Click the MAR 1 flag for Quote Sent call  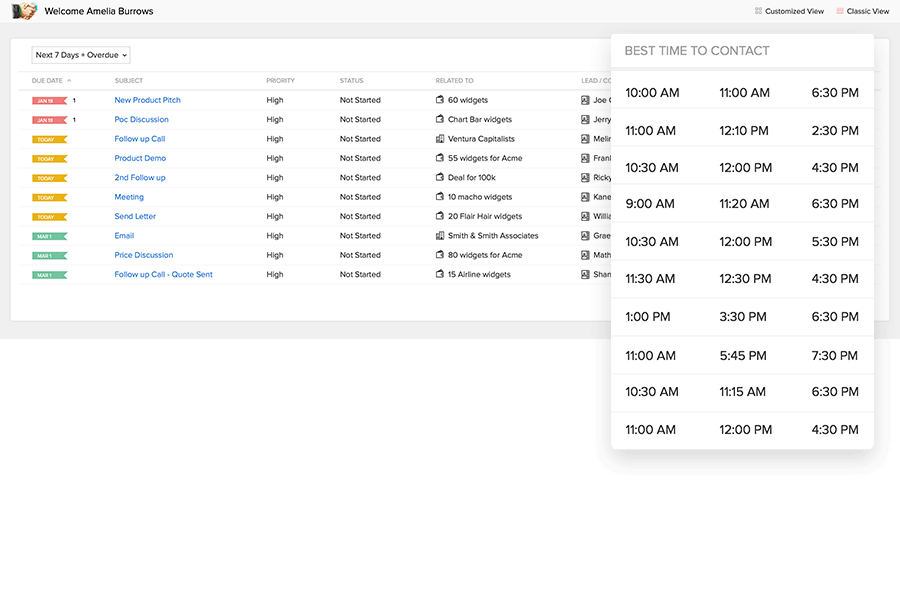click(x=49, y=275)
